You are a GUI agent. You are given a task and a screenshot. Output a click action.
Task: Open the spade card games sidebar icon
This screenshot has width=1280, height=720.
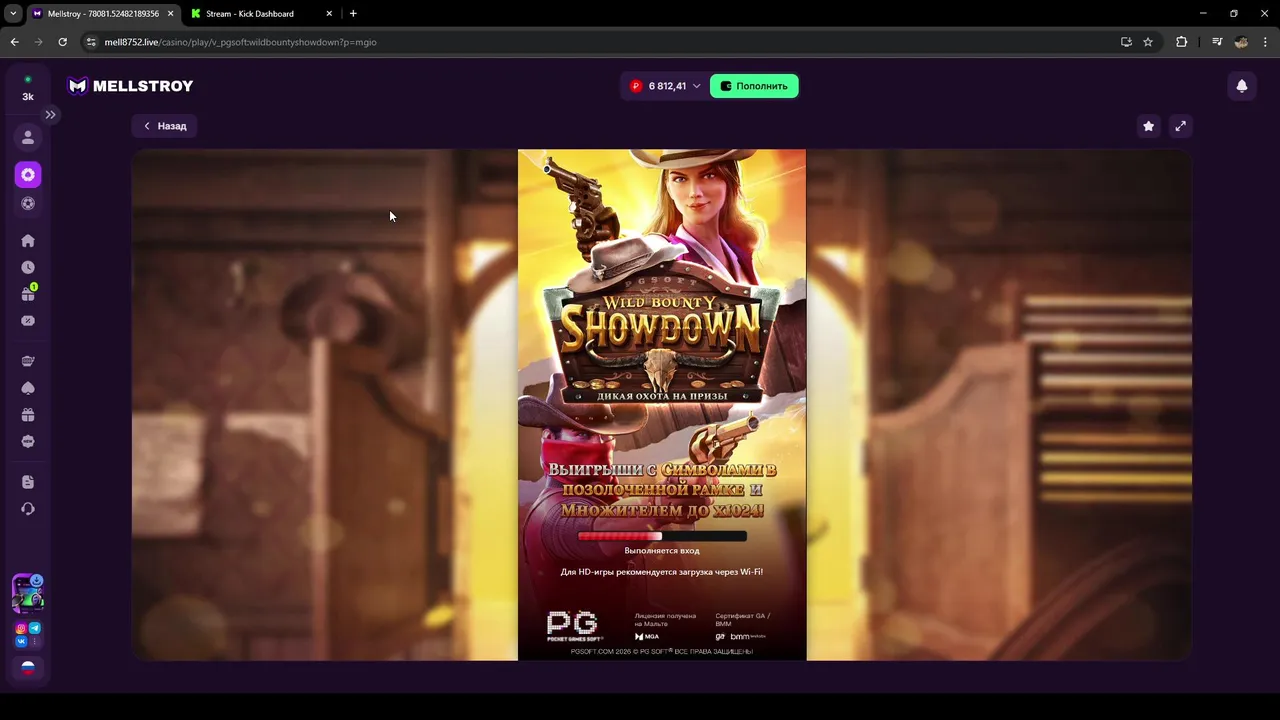coord(28,388)
